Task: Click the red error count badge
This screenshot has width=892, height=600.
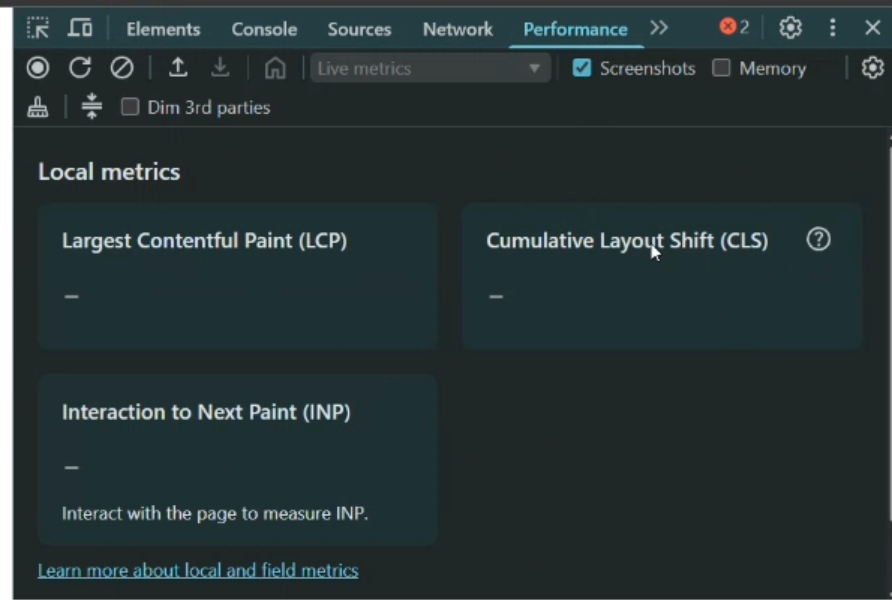Action: point(734,28)
